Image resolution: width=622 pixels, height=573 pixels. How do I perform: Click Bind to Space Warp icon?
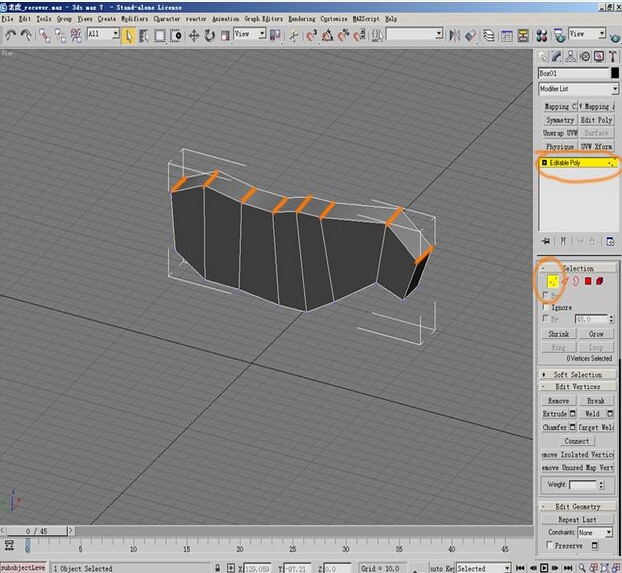pyautogui.click(x=76, y=36)
